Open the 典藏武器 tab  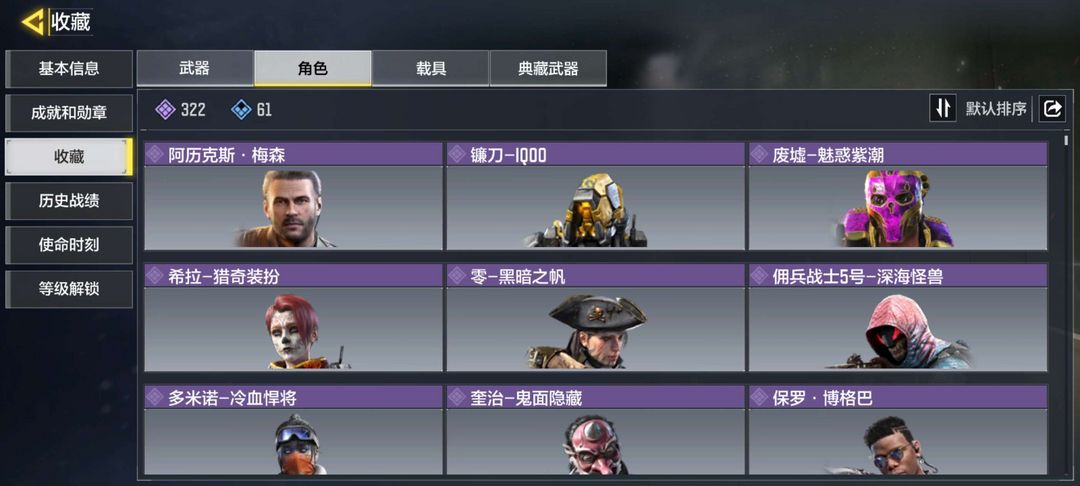pyautogui.click(x=548, y=68)
